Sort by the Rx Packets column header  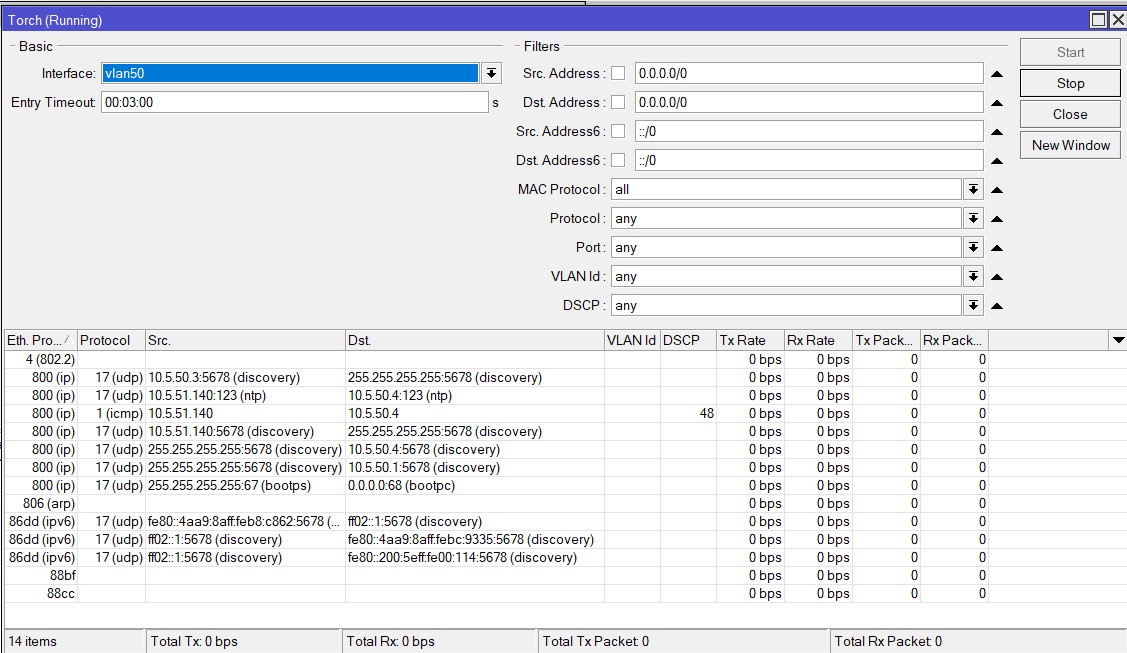[x=954, y=340]
